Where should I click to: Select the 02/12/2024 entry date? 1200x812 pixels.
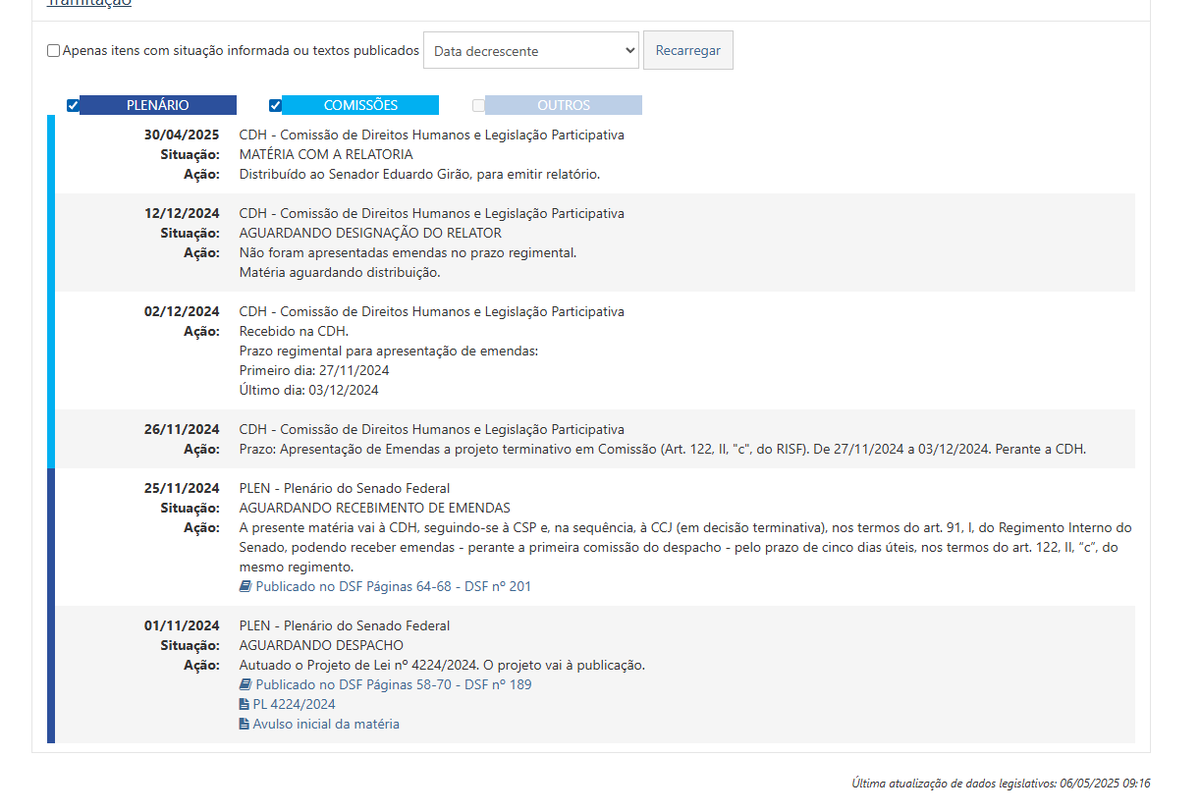coord(182,312)
